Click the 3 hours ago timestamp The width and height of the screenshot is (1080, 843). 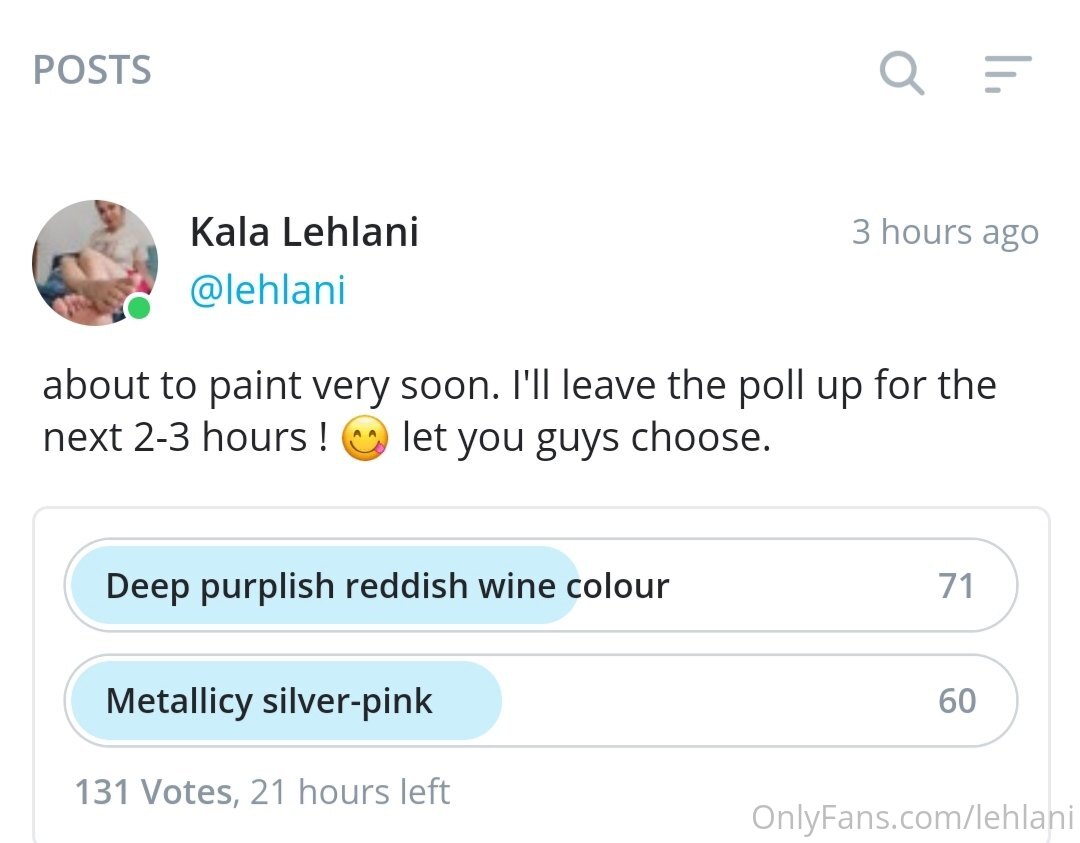click(945, 232)
